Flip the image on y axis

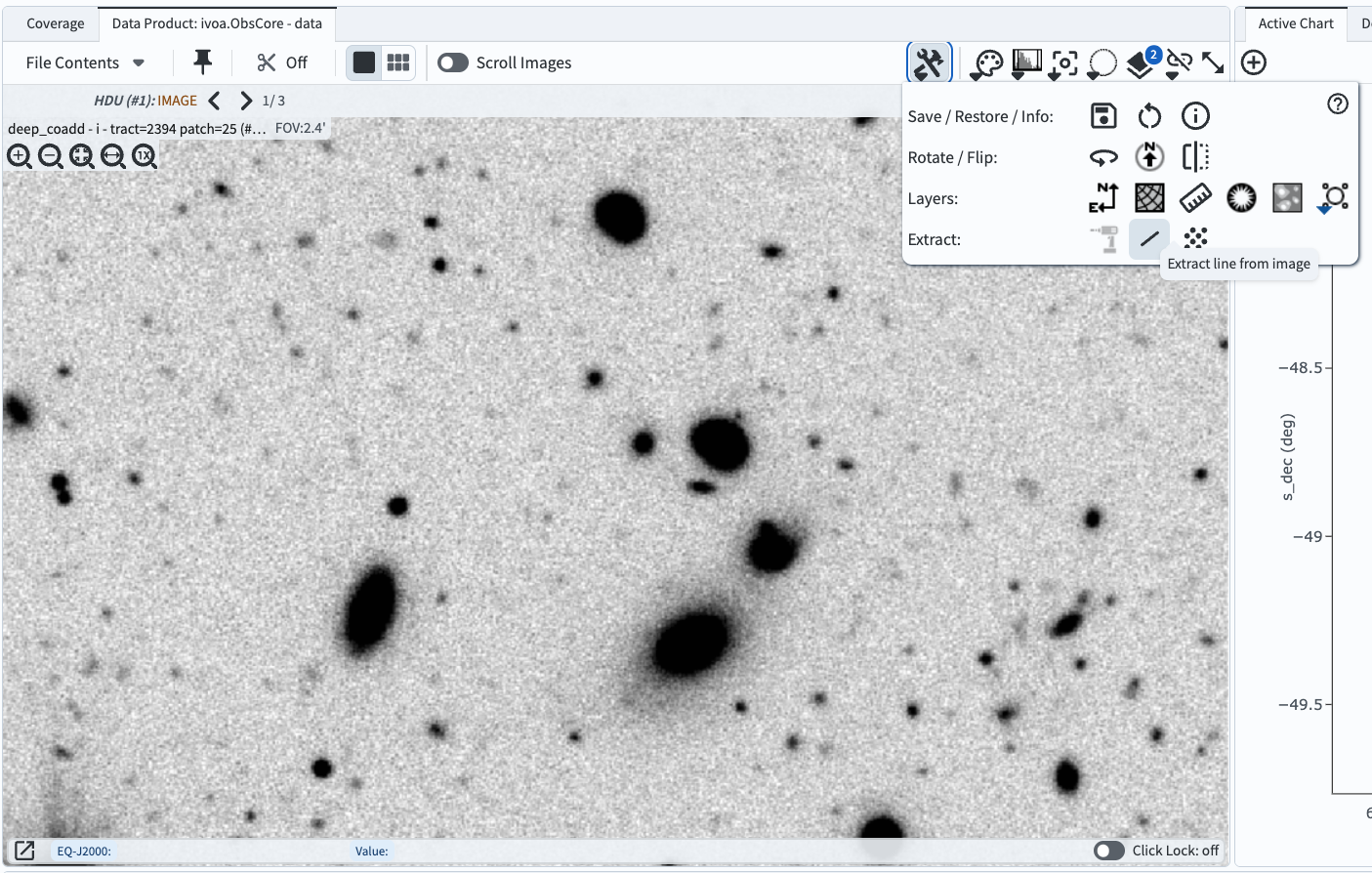click(1195, 157)
